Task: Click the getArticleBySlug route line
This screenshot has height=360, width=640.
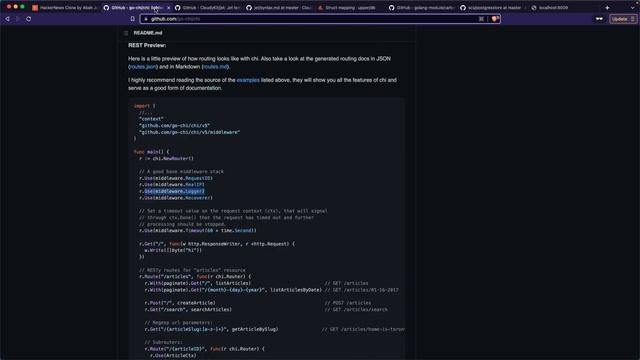Action: tap(211, 329)
